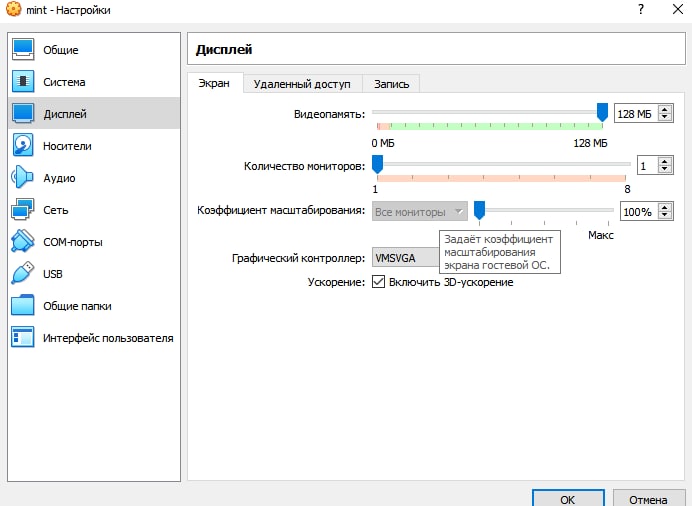The width and height of the screenshot is (692, 506).
Task: Click the Видеопамять label
Action: click(330, 114)
